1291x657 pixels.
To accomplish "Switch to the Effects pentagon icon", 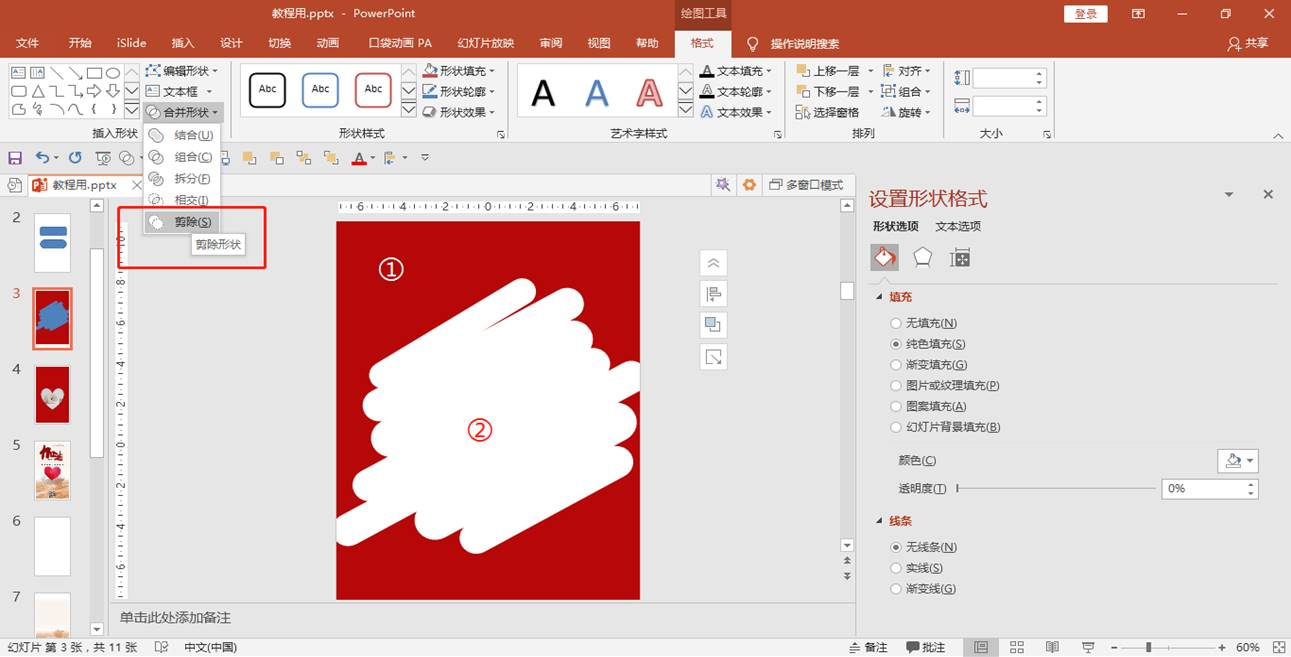I will click(922, 258).
